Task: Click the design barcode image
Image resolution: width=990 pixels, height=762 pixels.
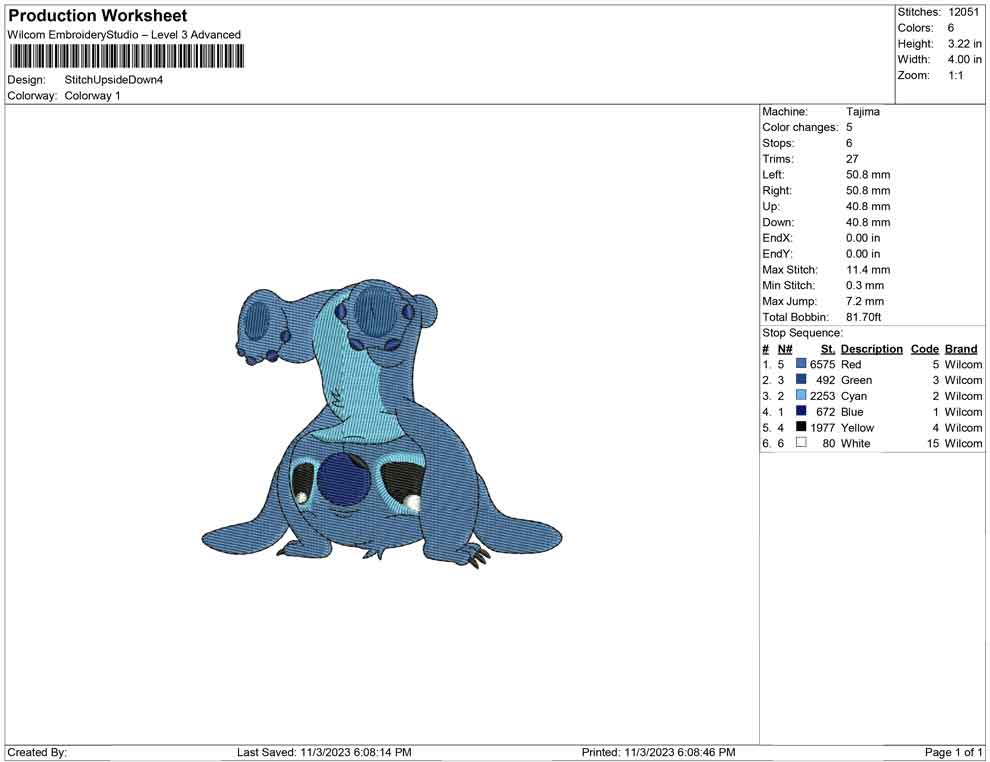Action: (127, 57)
